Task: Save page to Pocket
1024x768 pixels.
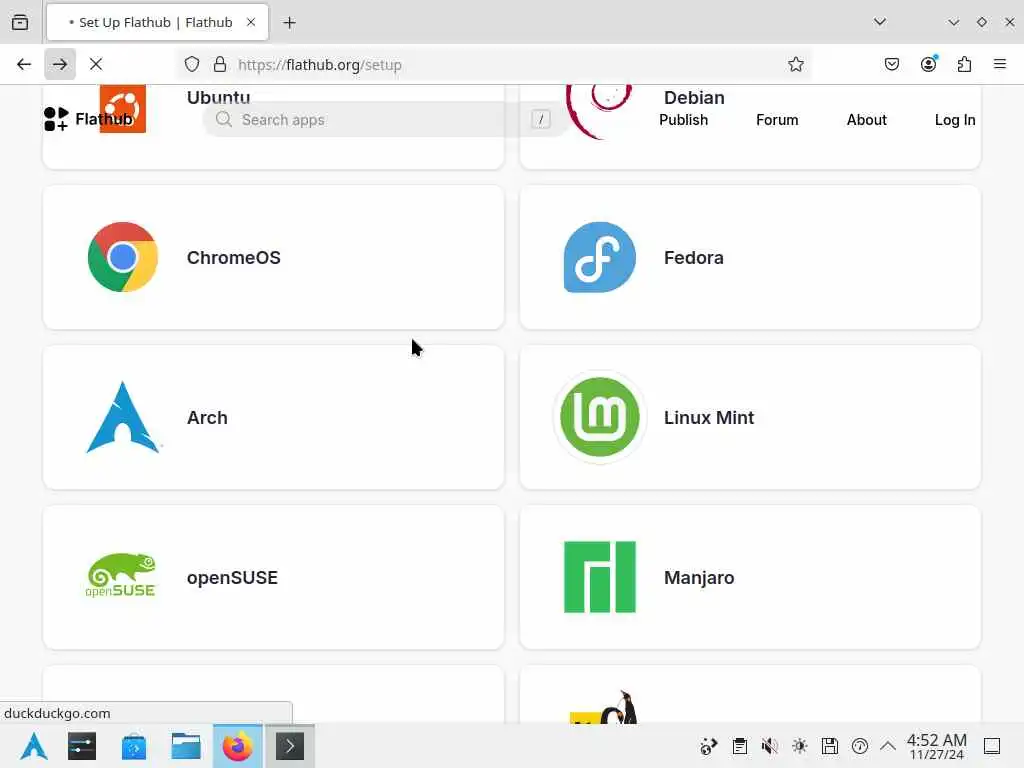Action: [x=892, y=64]
